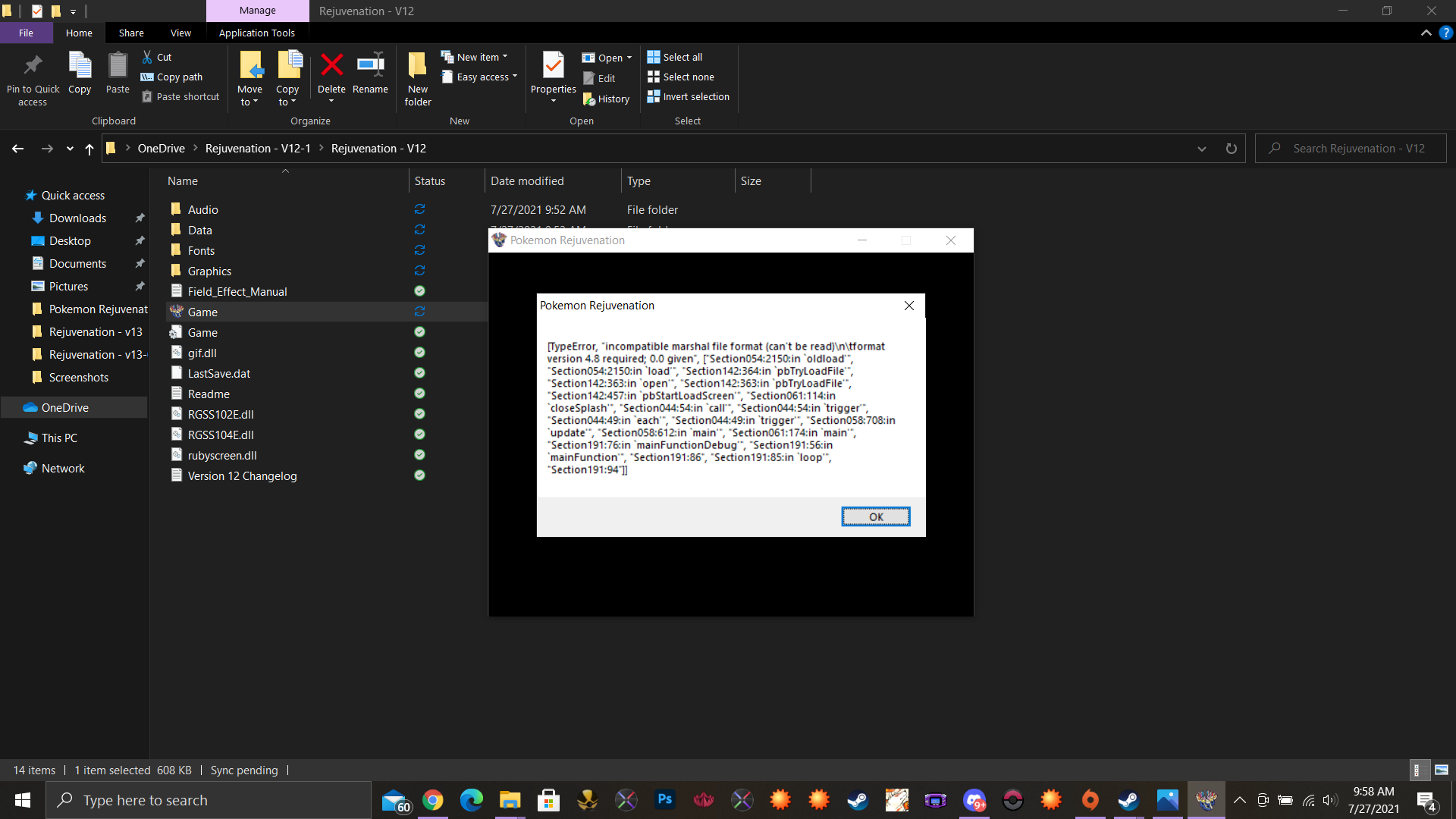Image resolution: width=1456 pixels, height=819 pixels.
Task: Click Pin to Quick access icon
Action: coord(33,66)
